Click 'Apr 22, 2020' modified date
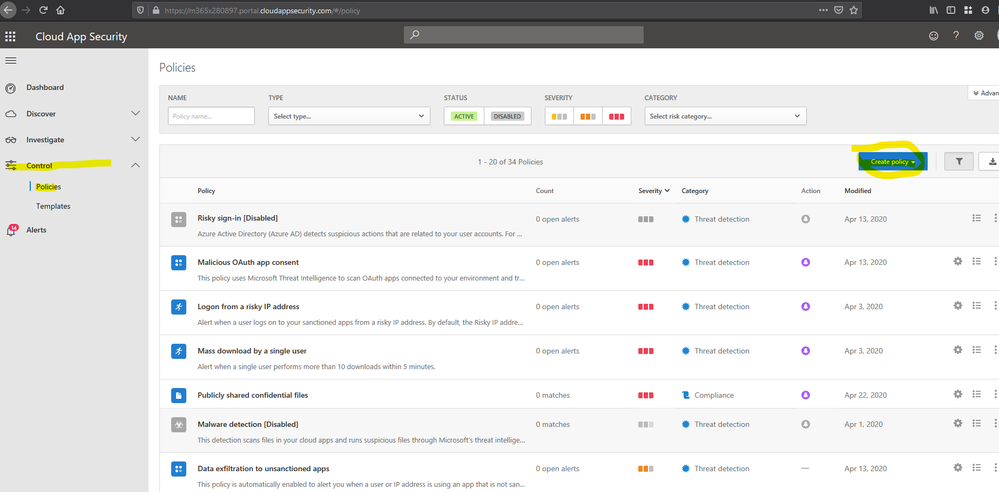This screenshot has height=492, width=999. point(865,395)
